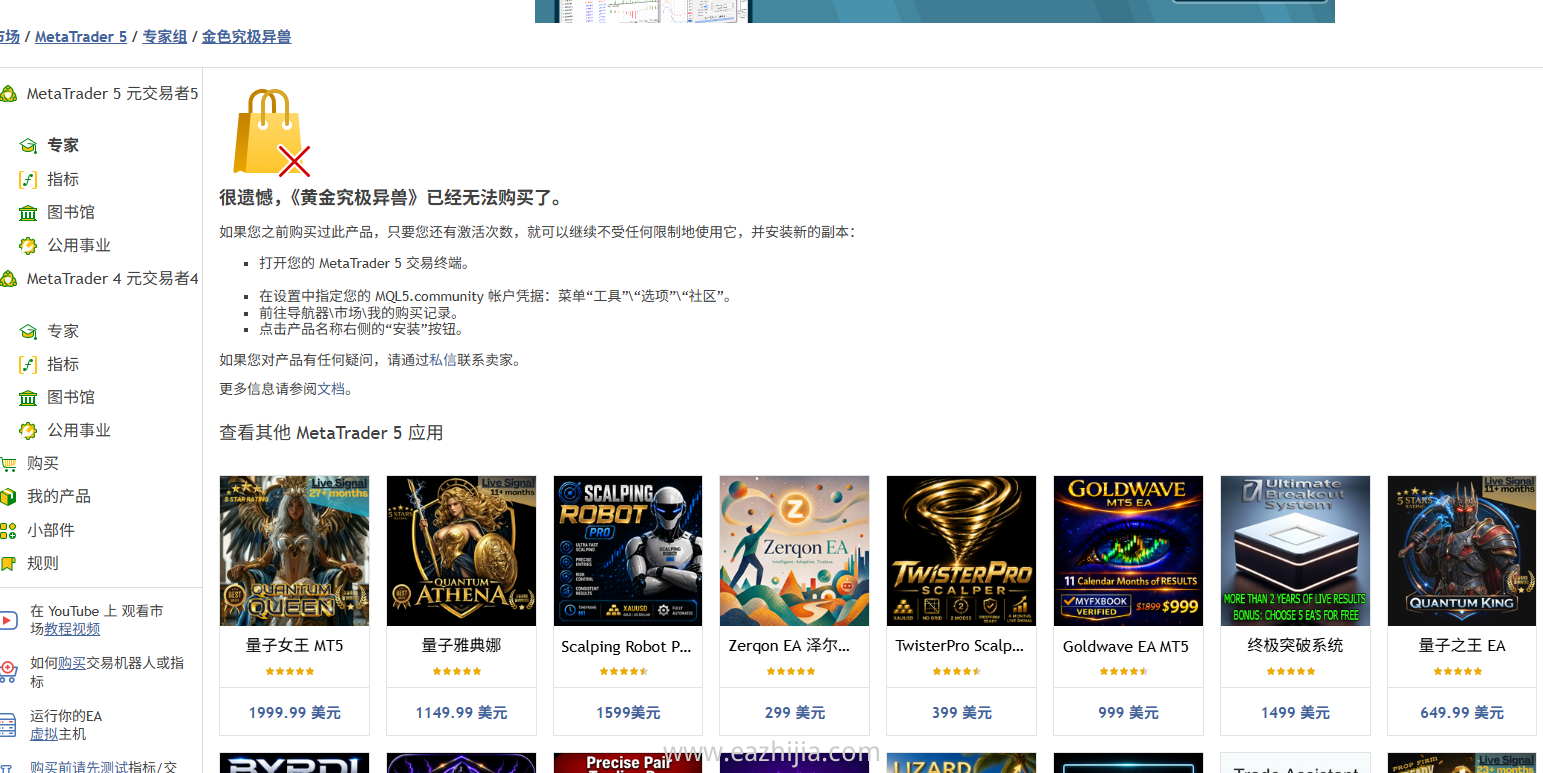Go to 购买 in sidebar menu

pos(43,464)
